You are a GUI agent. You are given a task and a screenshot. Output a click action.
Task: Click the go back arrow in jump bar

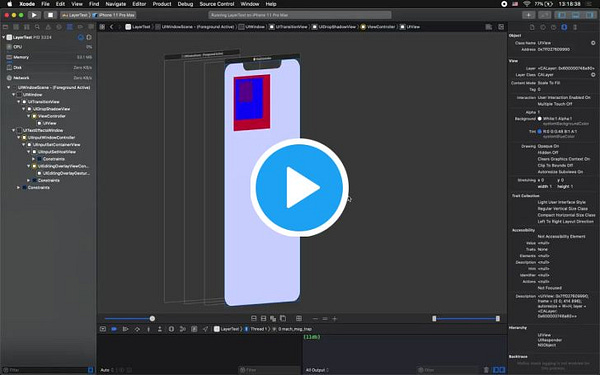[111, 27]
